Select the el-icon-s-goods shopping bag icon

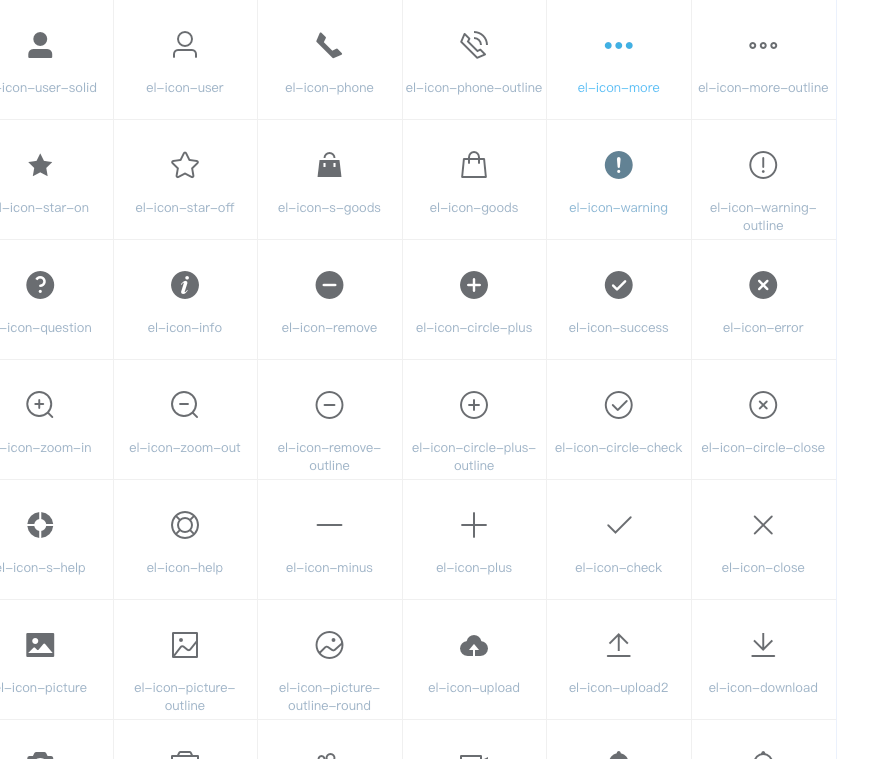click(329, 165)
